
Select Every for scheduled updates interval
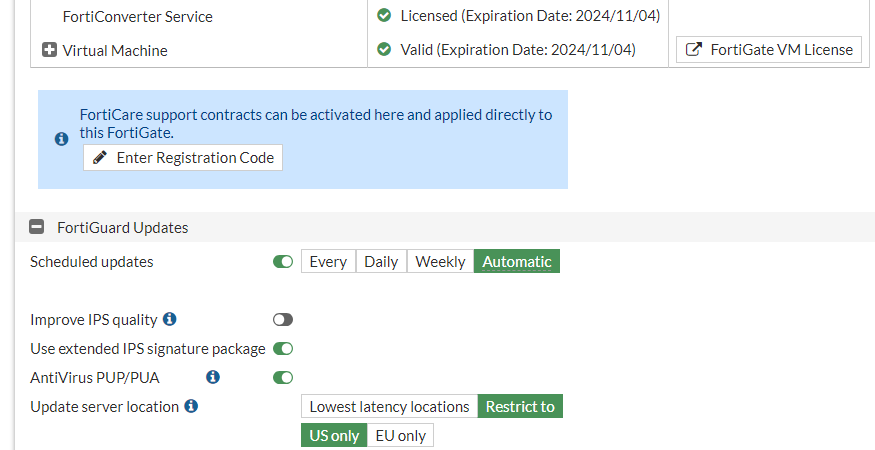click(328, 262)
